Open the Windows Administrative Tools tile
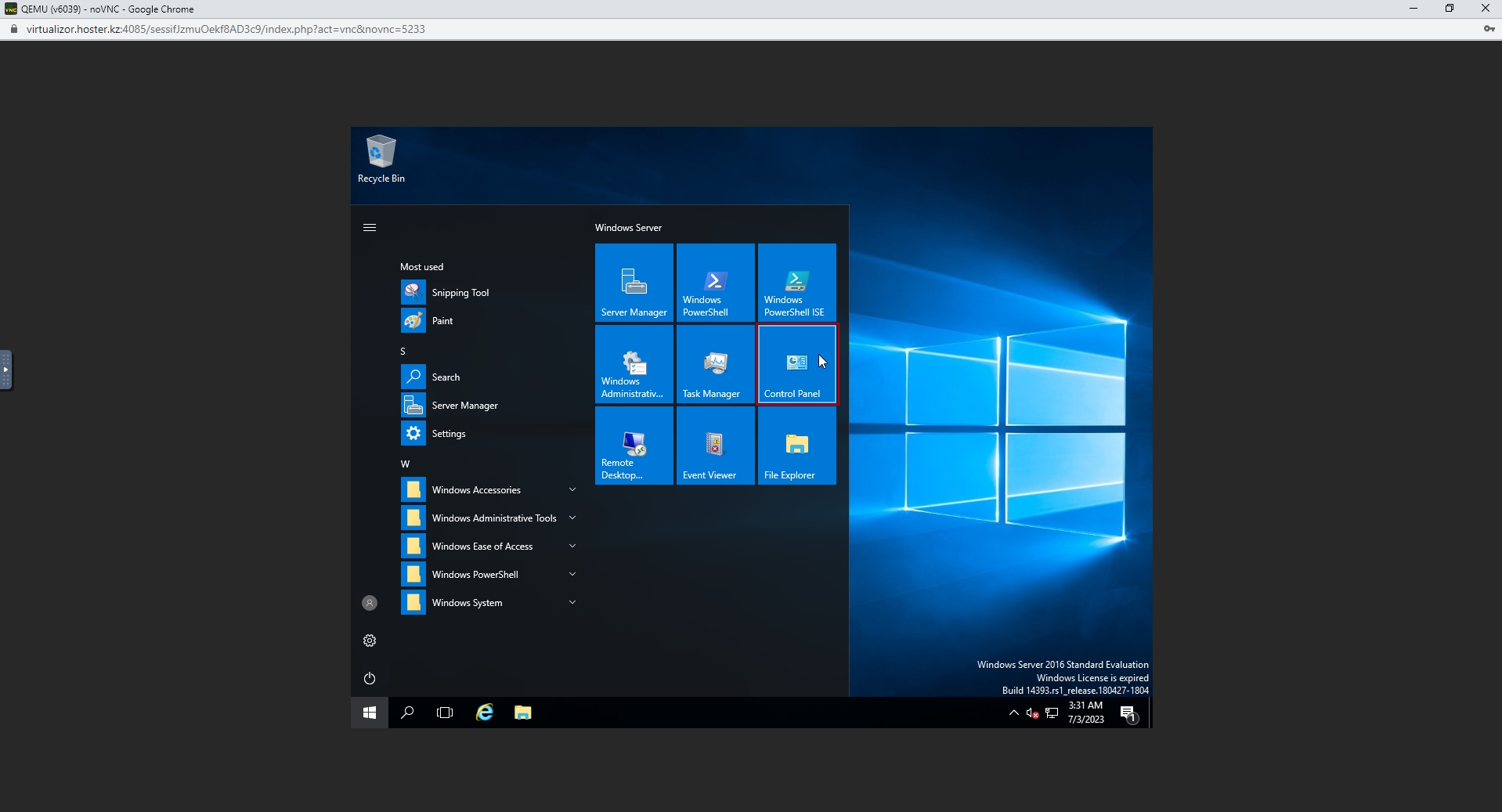Image resolution: width=1502 pixels, height=812 pixels. pyautogui.click(x=634, y=364)
